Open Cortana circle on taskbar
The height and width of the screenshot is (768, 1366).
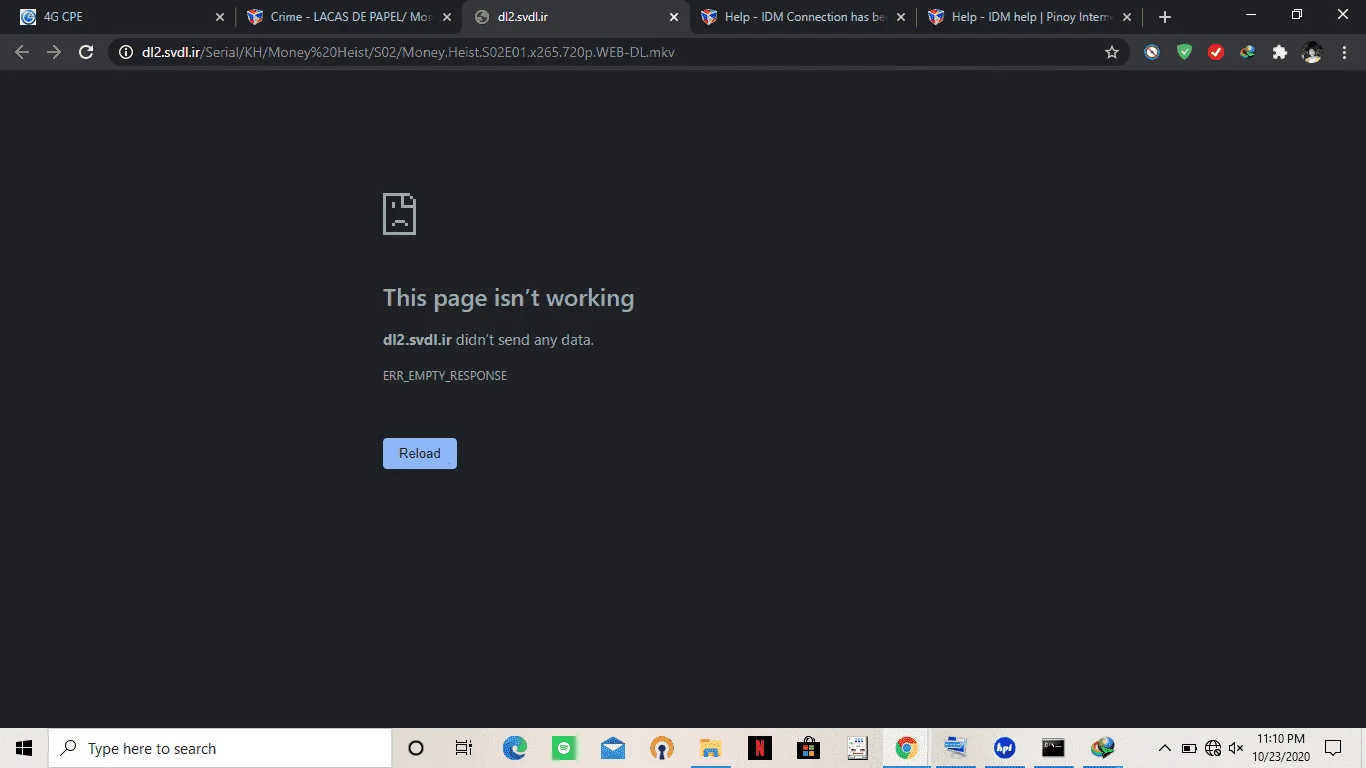[416, 748]
